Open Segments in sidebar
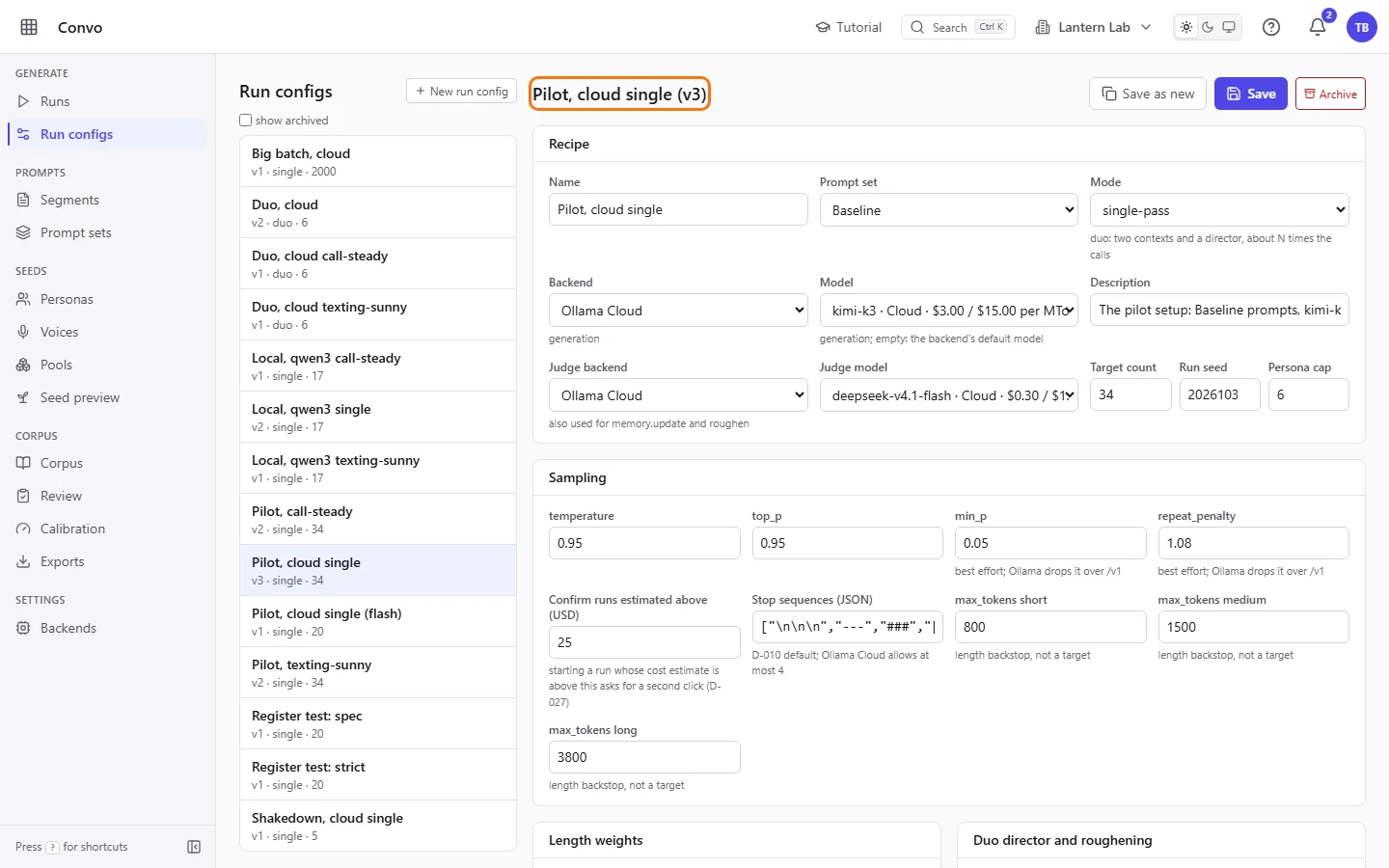1389x868 pixels. coord(107,200)
